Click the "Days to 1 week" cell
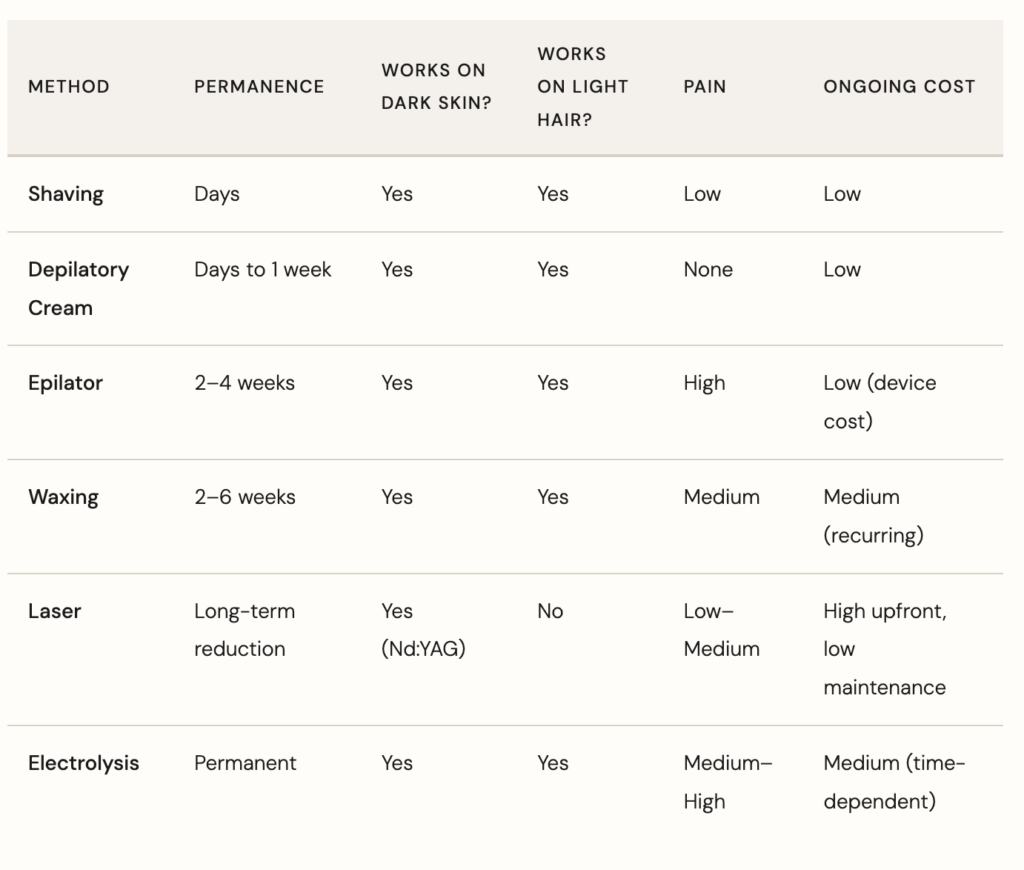 [263, 270]
